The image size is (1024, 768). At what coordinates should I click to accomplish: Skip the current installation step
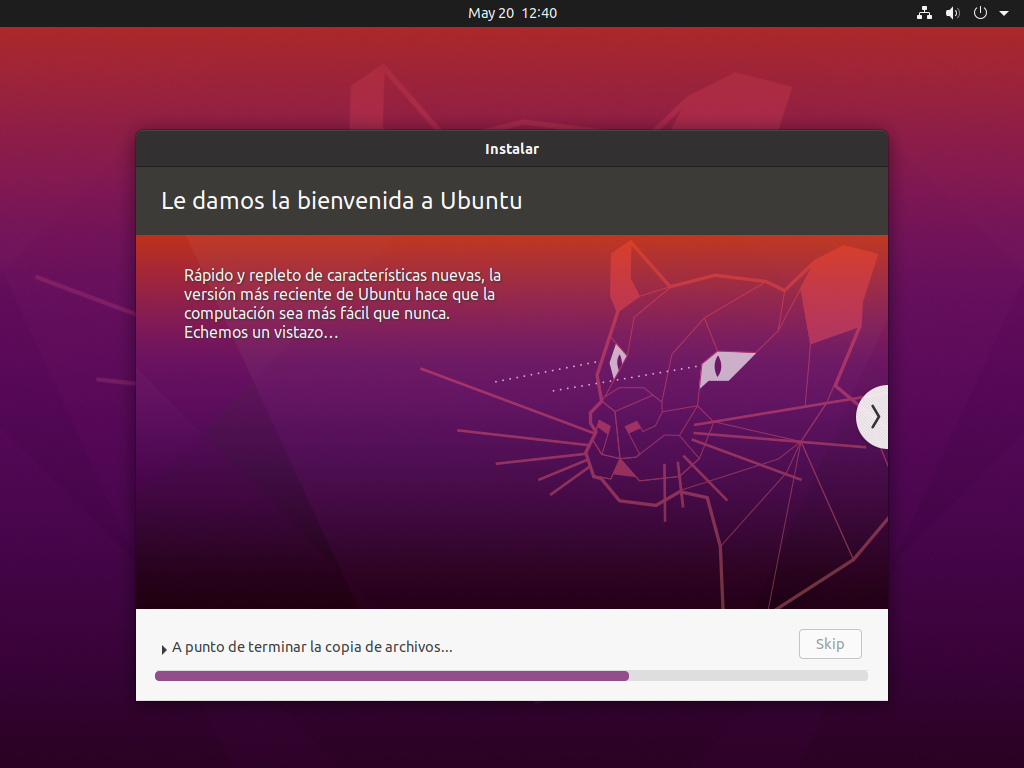pyautogui.click(x=830, y=644)
